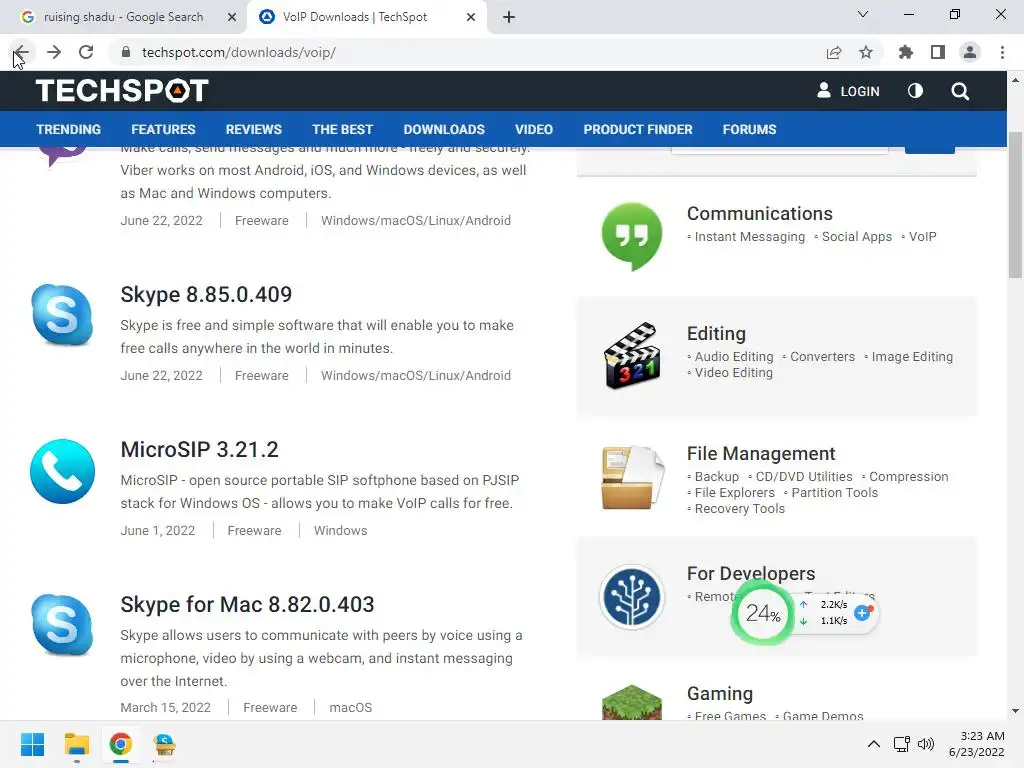Click the Chrome taskbar icon
This screenshot has width=1024, height=768.
tap(121, 744)
